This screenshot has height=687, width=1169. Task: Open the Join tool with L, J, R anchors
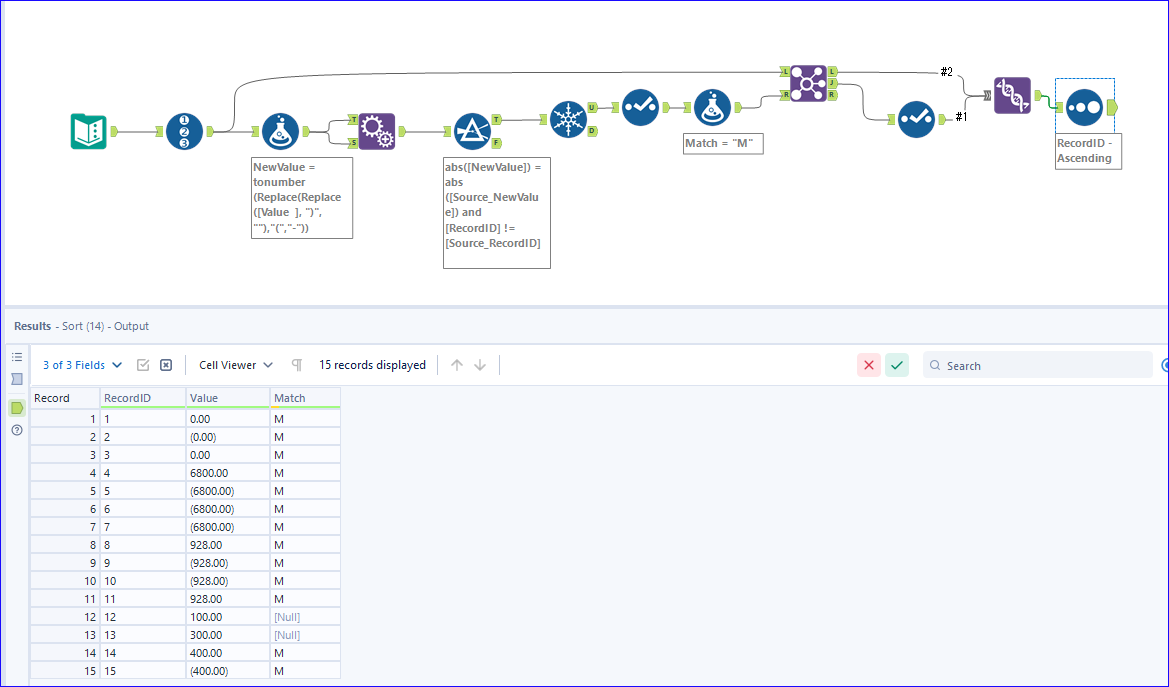(810, 82)
